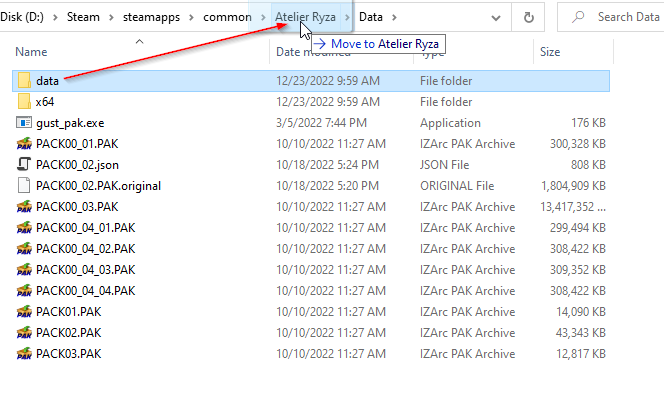Expand the chevron after Data breadcrumb

pos(394,17)
